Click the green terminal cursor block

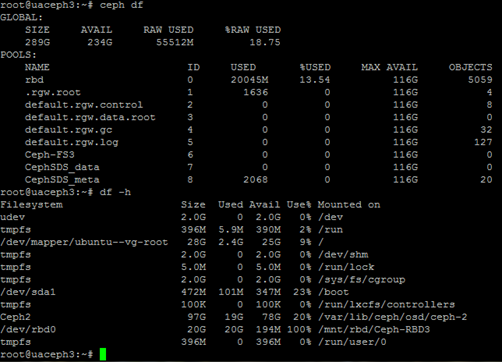pos(103,354)
